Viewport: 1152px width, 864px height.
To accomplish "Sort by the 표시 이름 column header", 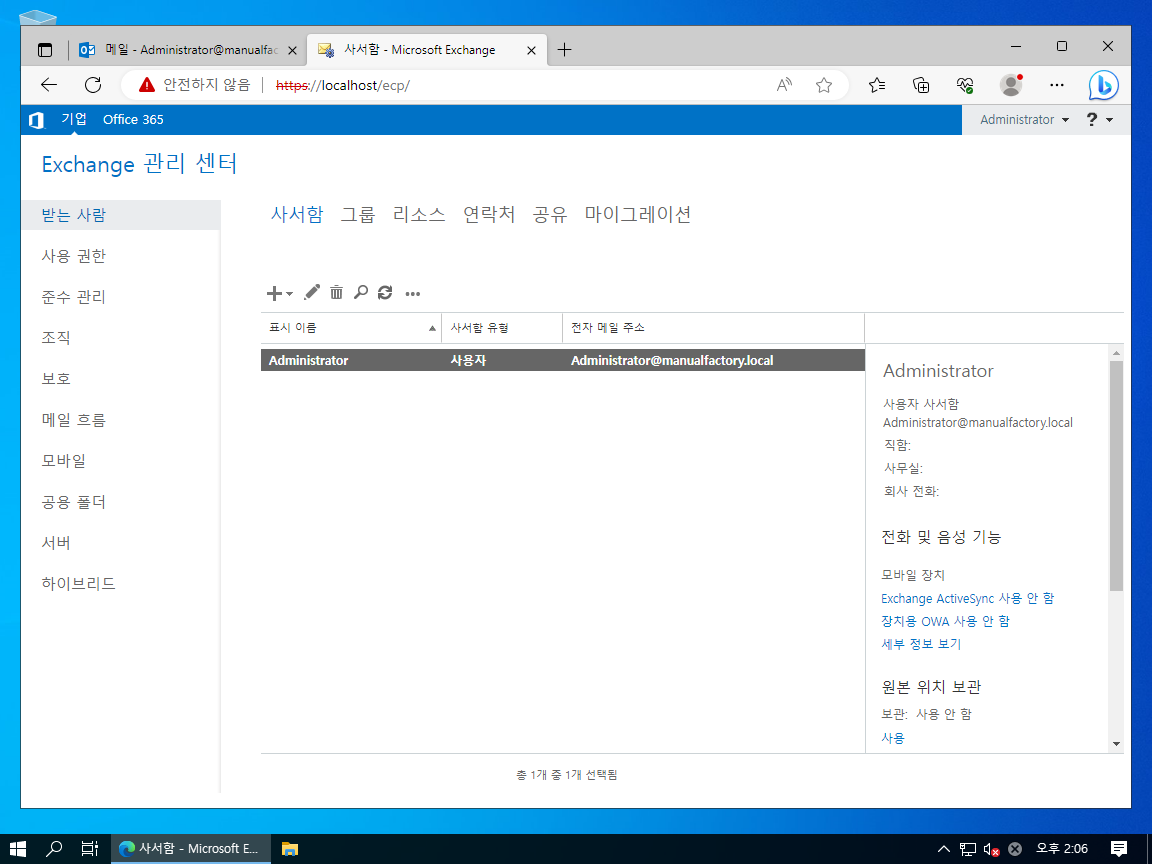I will (351, 328).
